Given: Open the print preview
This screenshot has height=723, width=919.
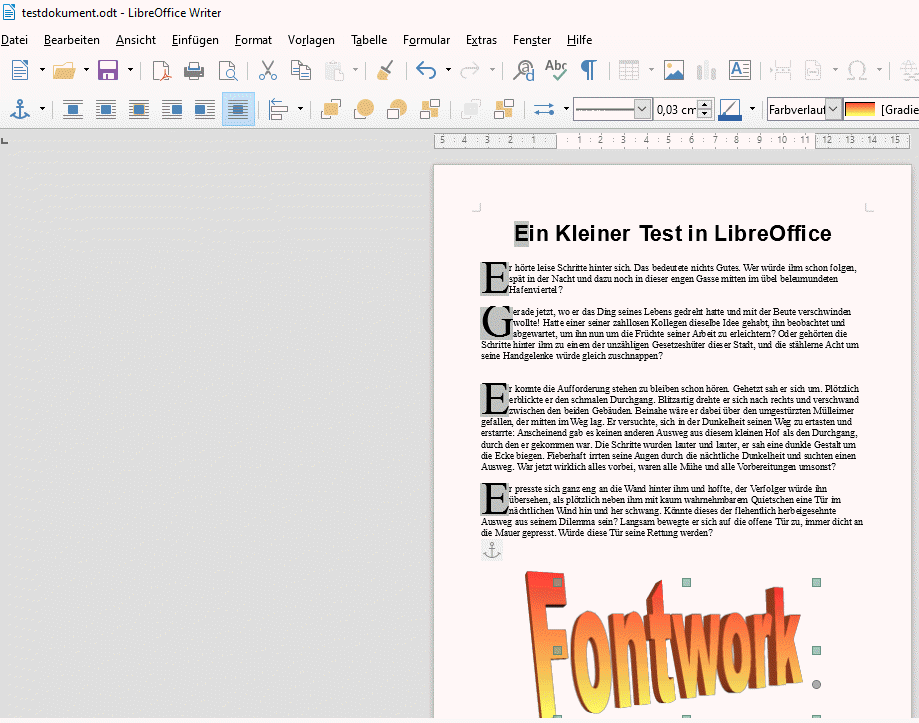Looking at the screenshot, I should point(227,71).
